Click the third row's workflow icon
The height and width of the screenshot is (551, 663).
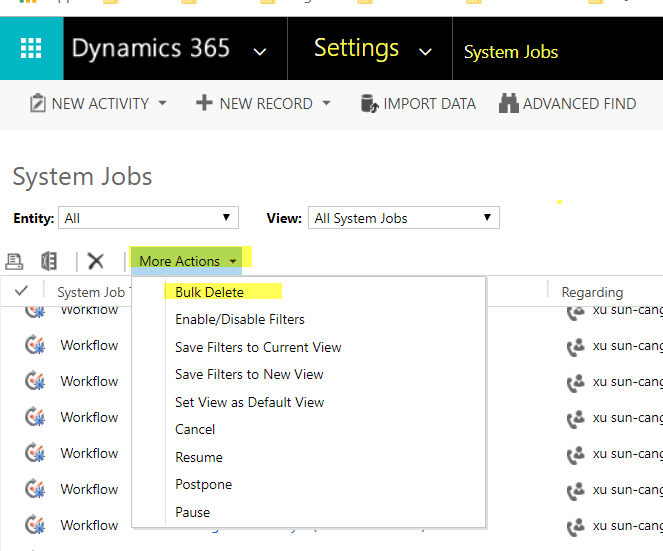(x=35, y=381)
